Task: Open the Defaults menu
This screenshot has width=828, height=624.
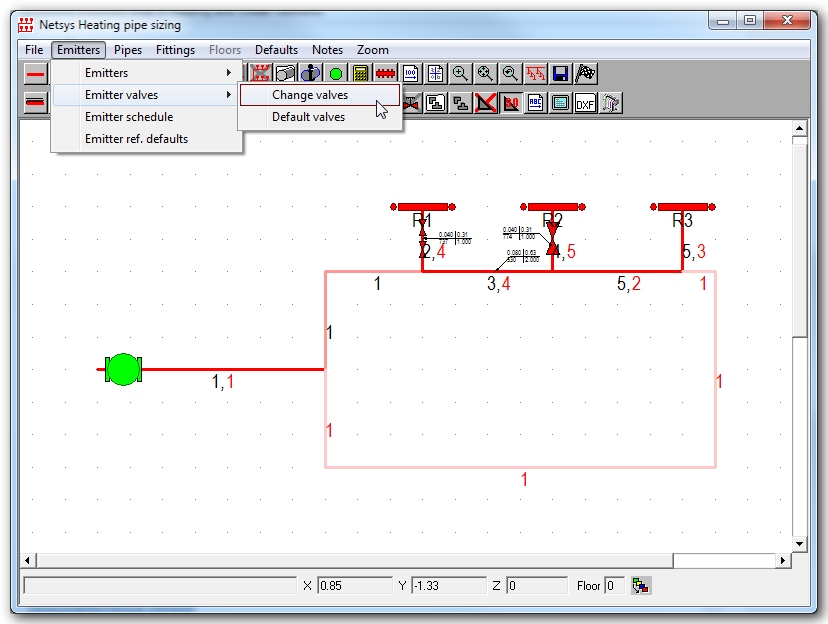Action: 276,50
